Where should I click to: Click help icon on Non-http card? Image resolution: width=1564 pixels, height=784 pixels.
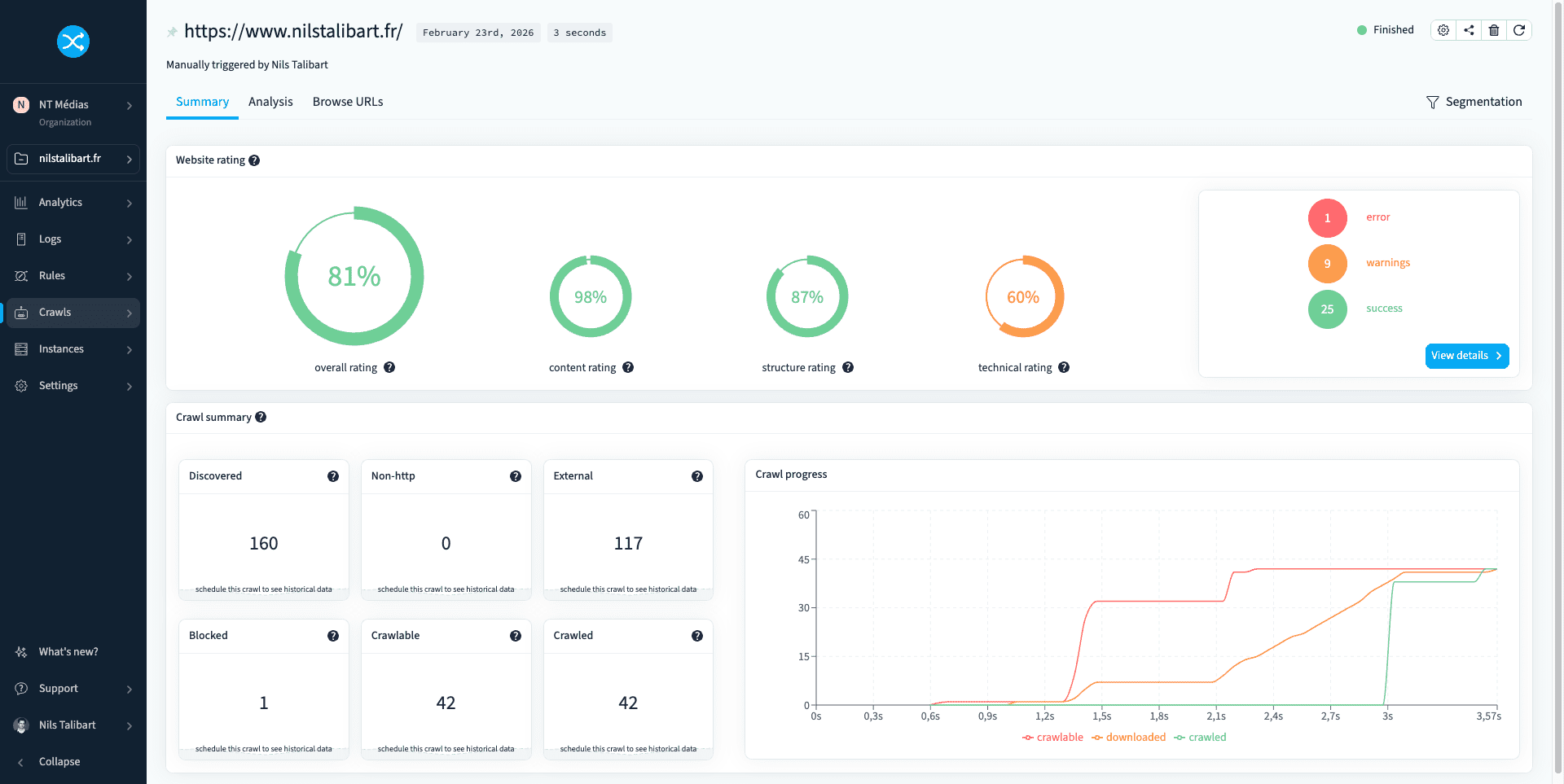click(516, 476)
